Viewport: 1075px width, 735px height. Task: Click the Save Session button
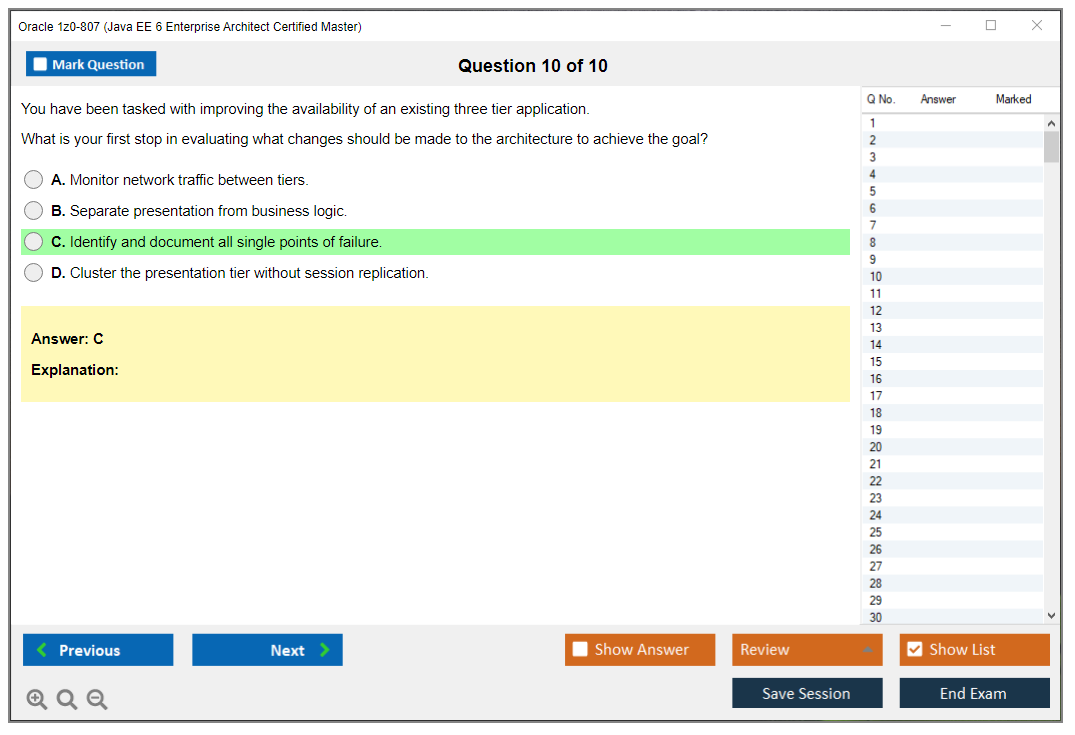[x=806, y=694]
